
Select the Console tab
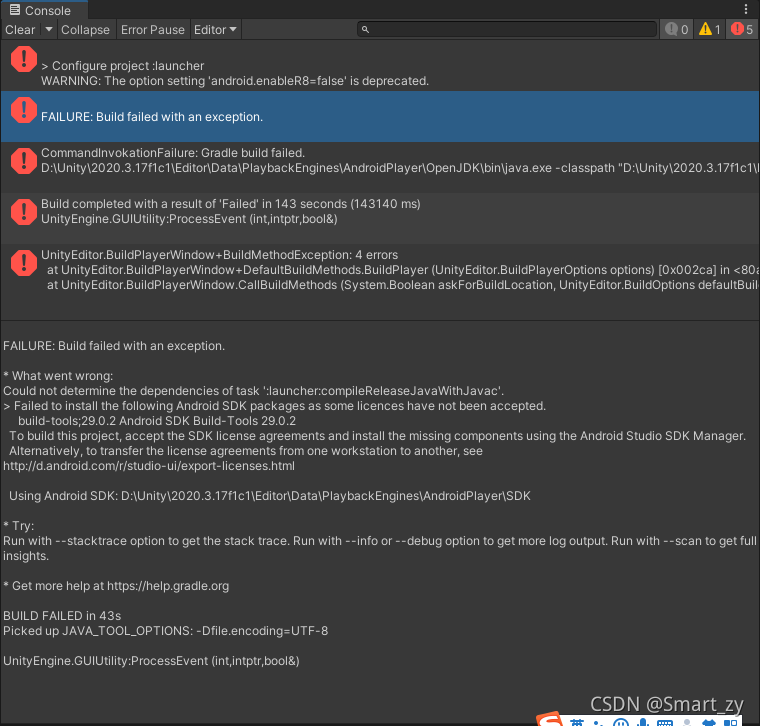(44, 10)
